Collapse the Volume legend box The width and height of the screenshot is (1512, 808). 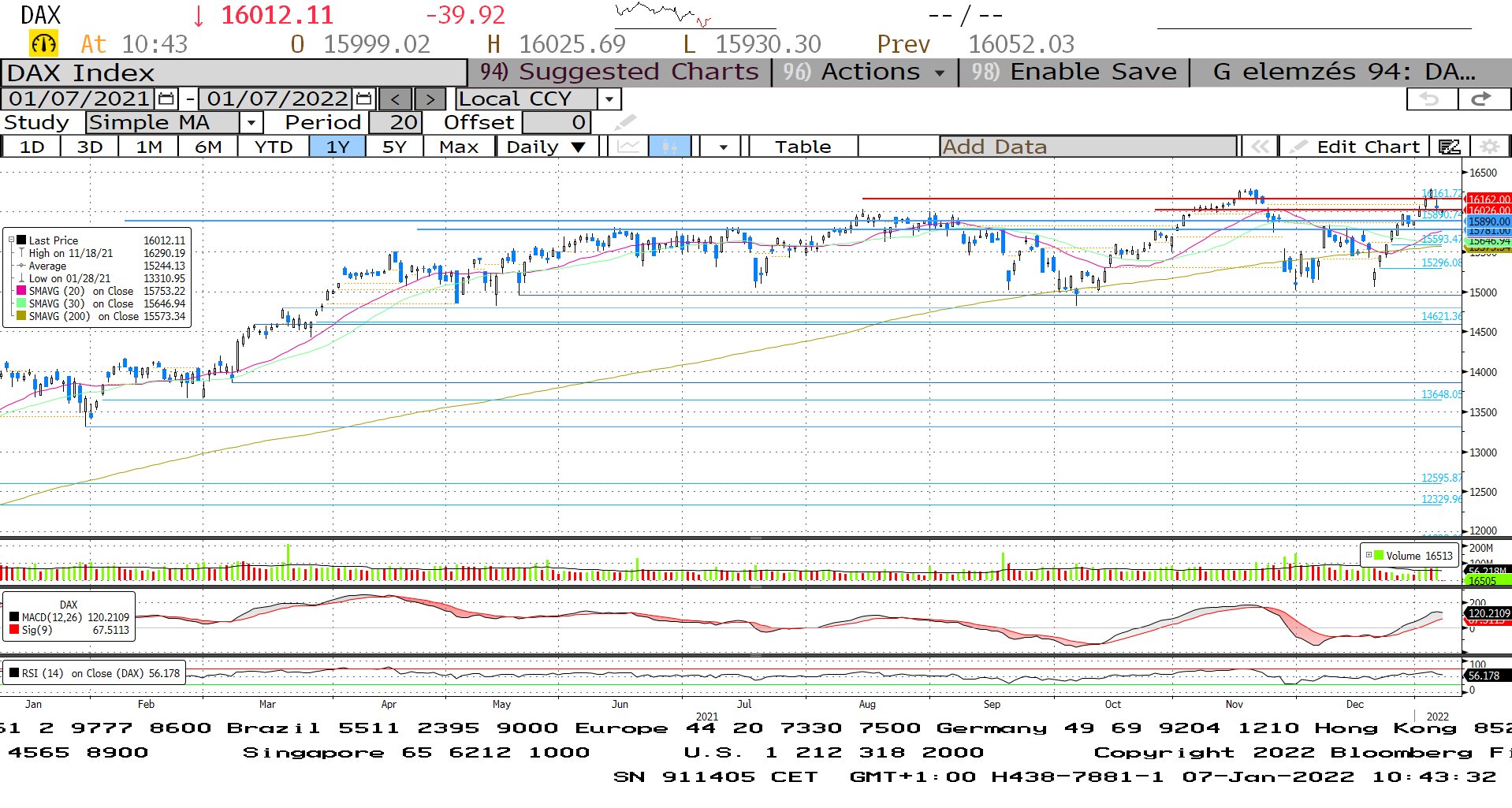coord(1369,555)
